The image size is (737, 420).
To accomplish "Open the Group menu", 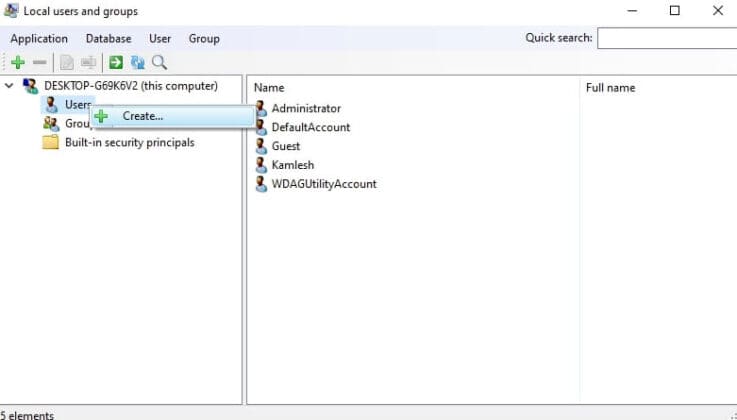I will [204, 39].
